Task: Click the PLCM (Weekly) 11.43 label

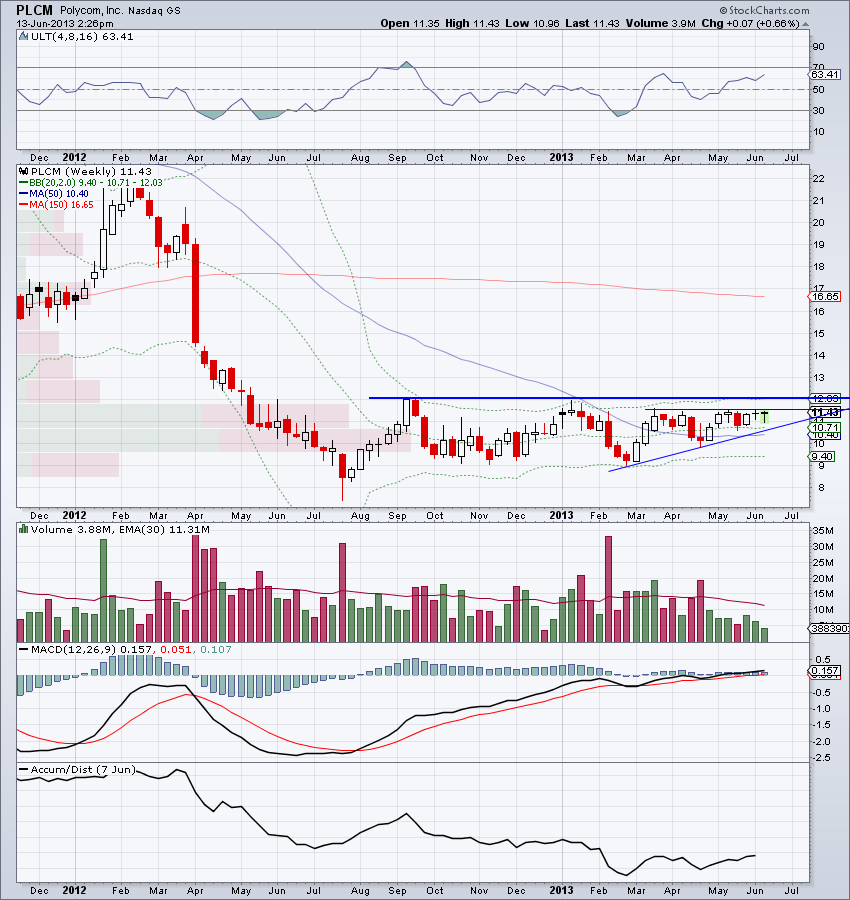Action: 91,171
